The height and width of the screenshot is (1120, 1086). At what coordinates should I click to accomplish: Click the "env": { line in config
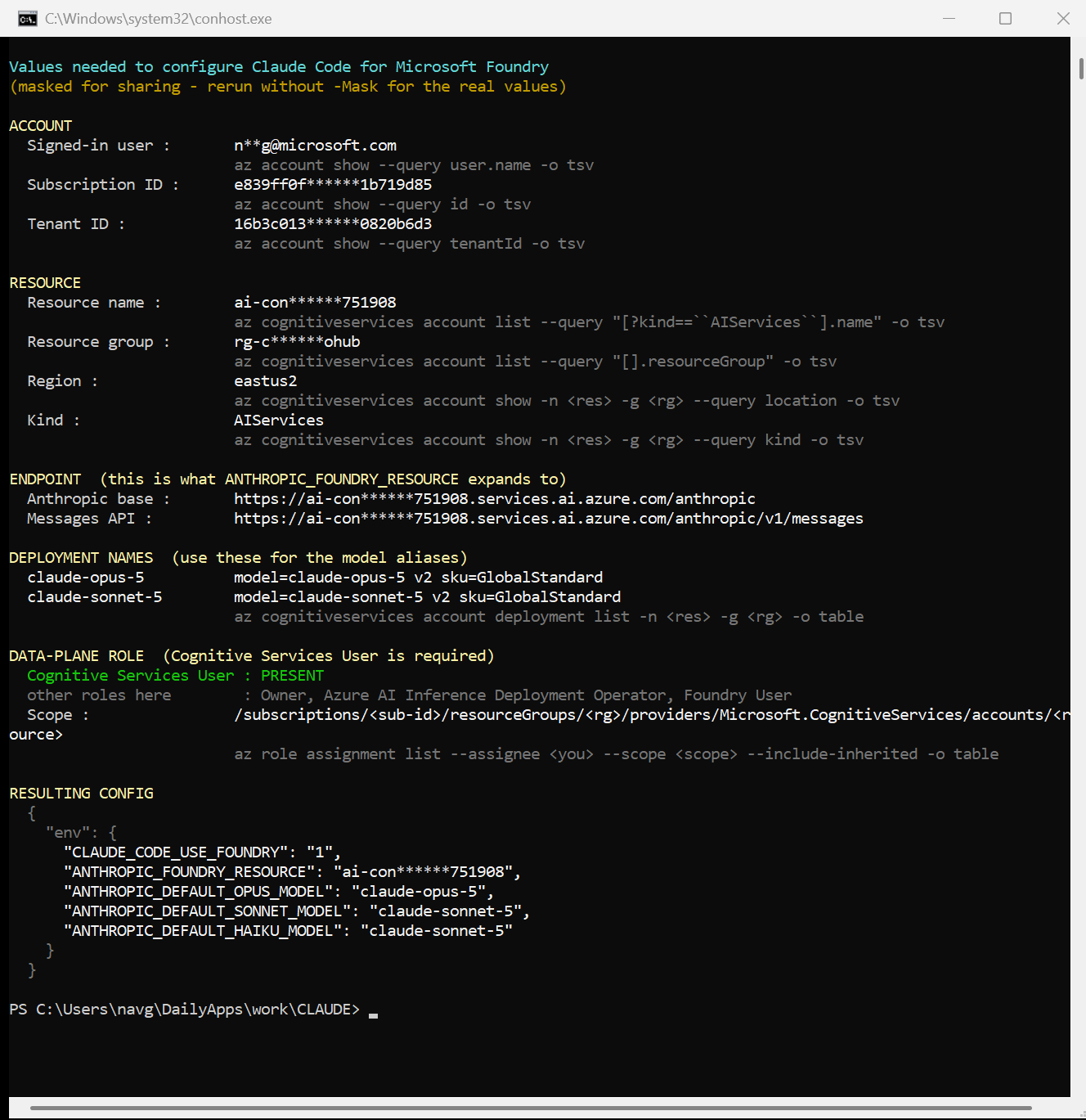[x=81, y=833]
